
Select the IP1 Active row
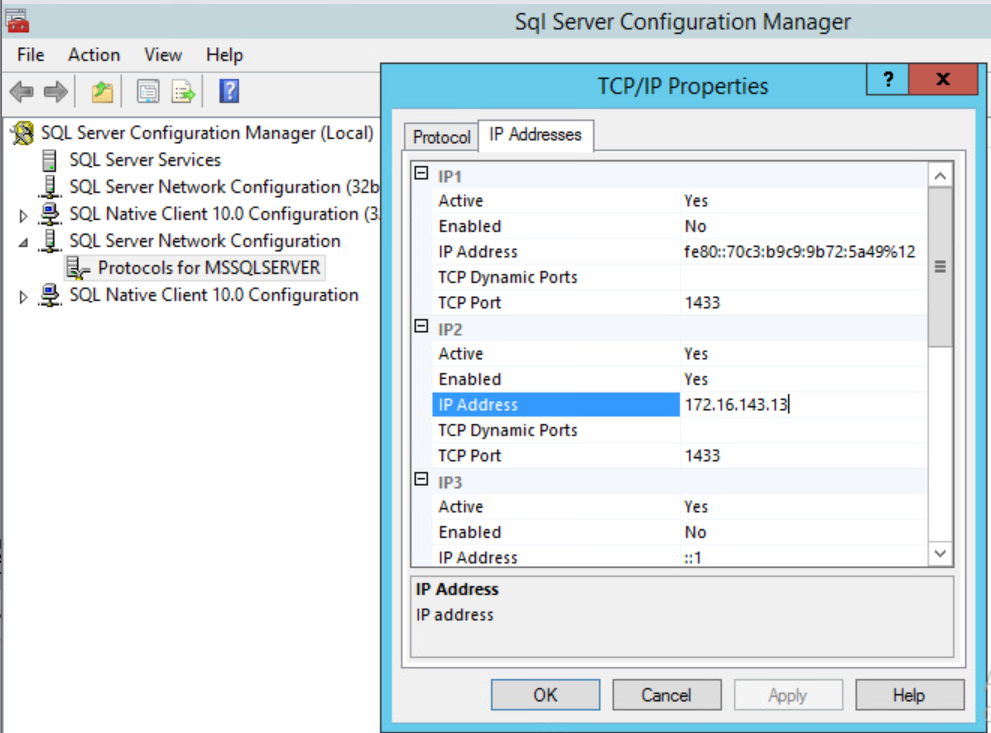pos(679,201)
